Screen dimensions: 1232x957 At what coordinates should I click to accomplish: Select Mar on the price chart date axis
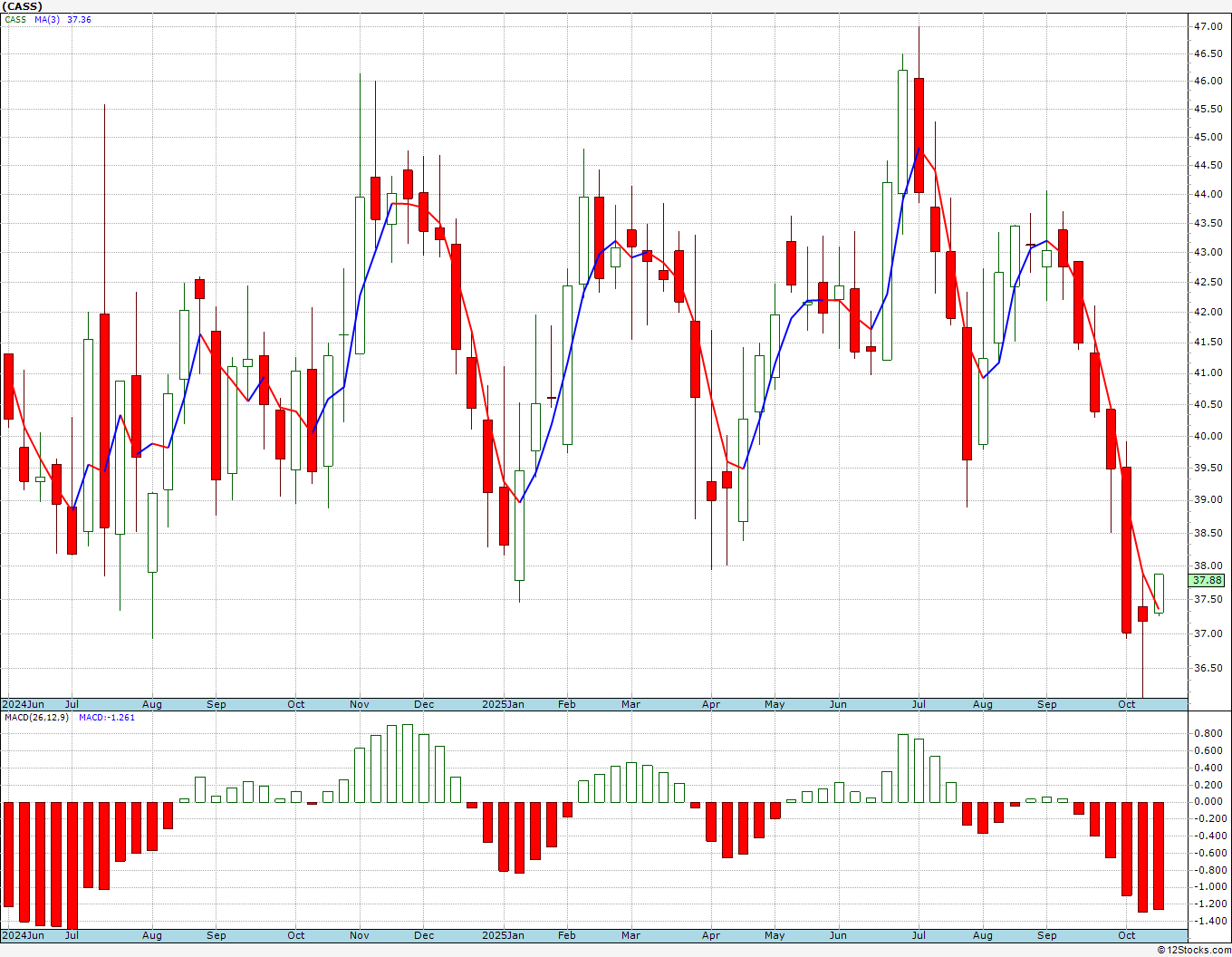point(631,704)
